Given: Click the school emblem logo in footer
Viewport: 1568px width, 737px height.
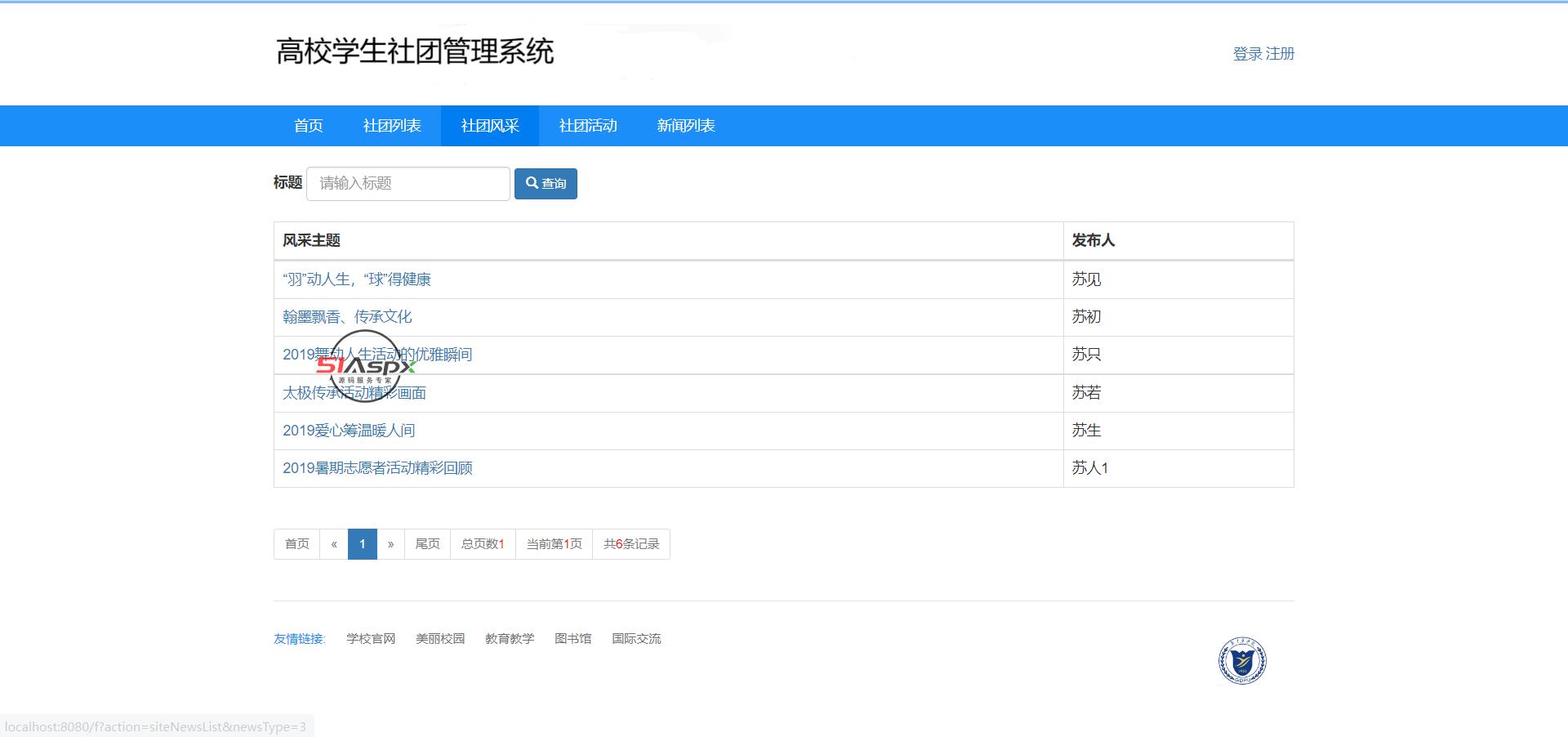Looking at the screenshot, I should 1241,660.
